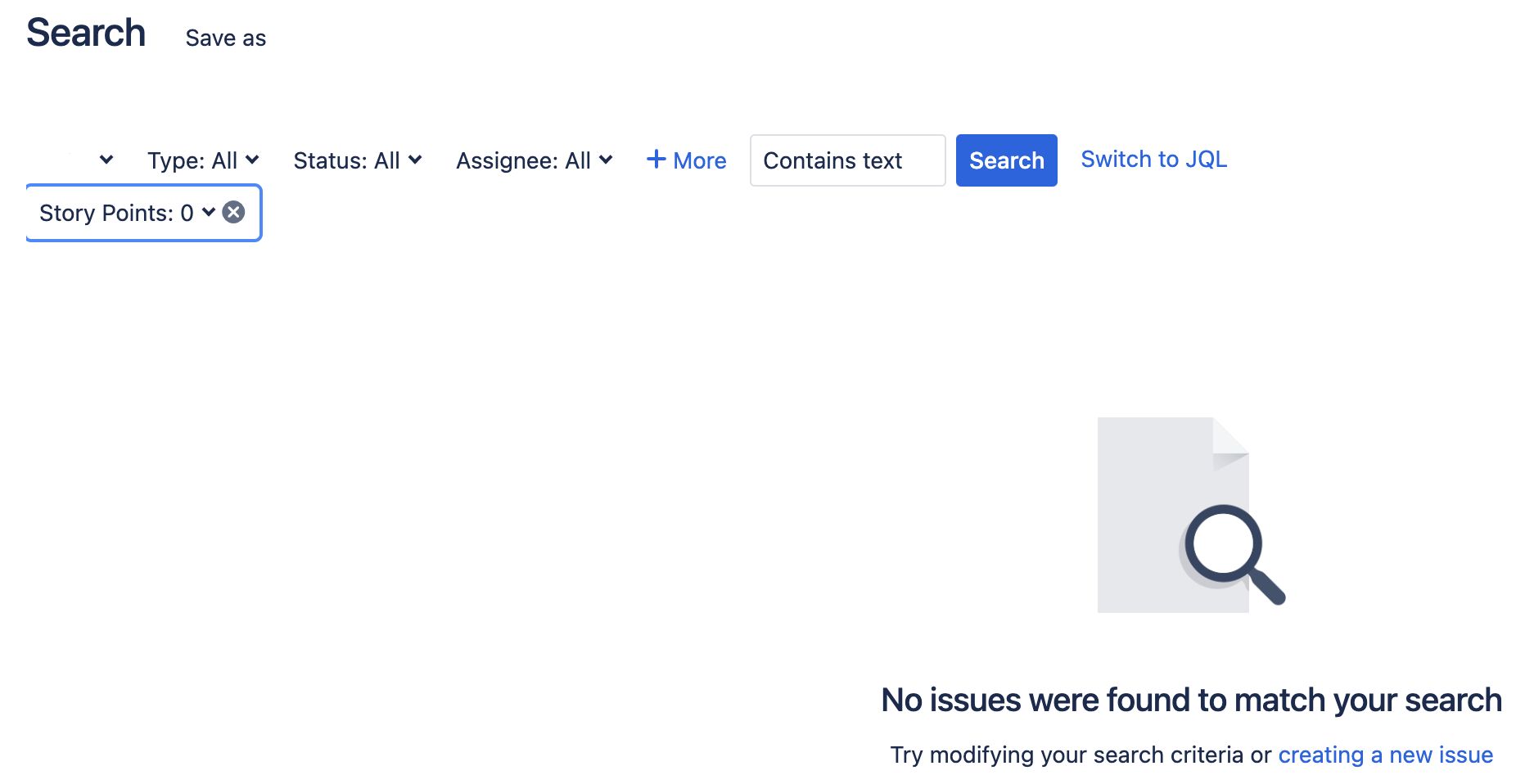Image resolution: width=1516 pixels, height=784 pixels.
Task: Click the No issues were found heading
Action: tap(1191, 701)
